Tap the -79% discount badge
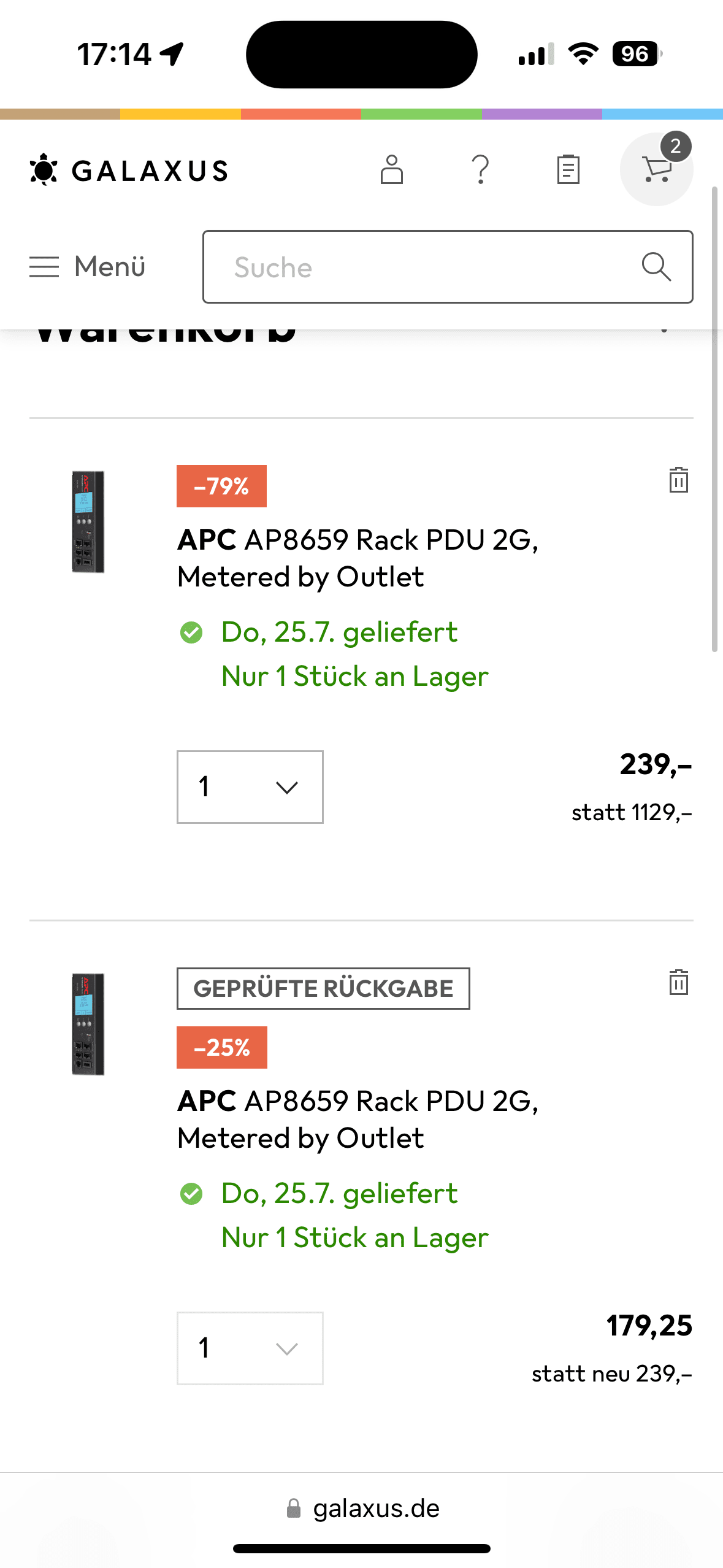 click(x=221, y=486)
